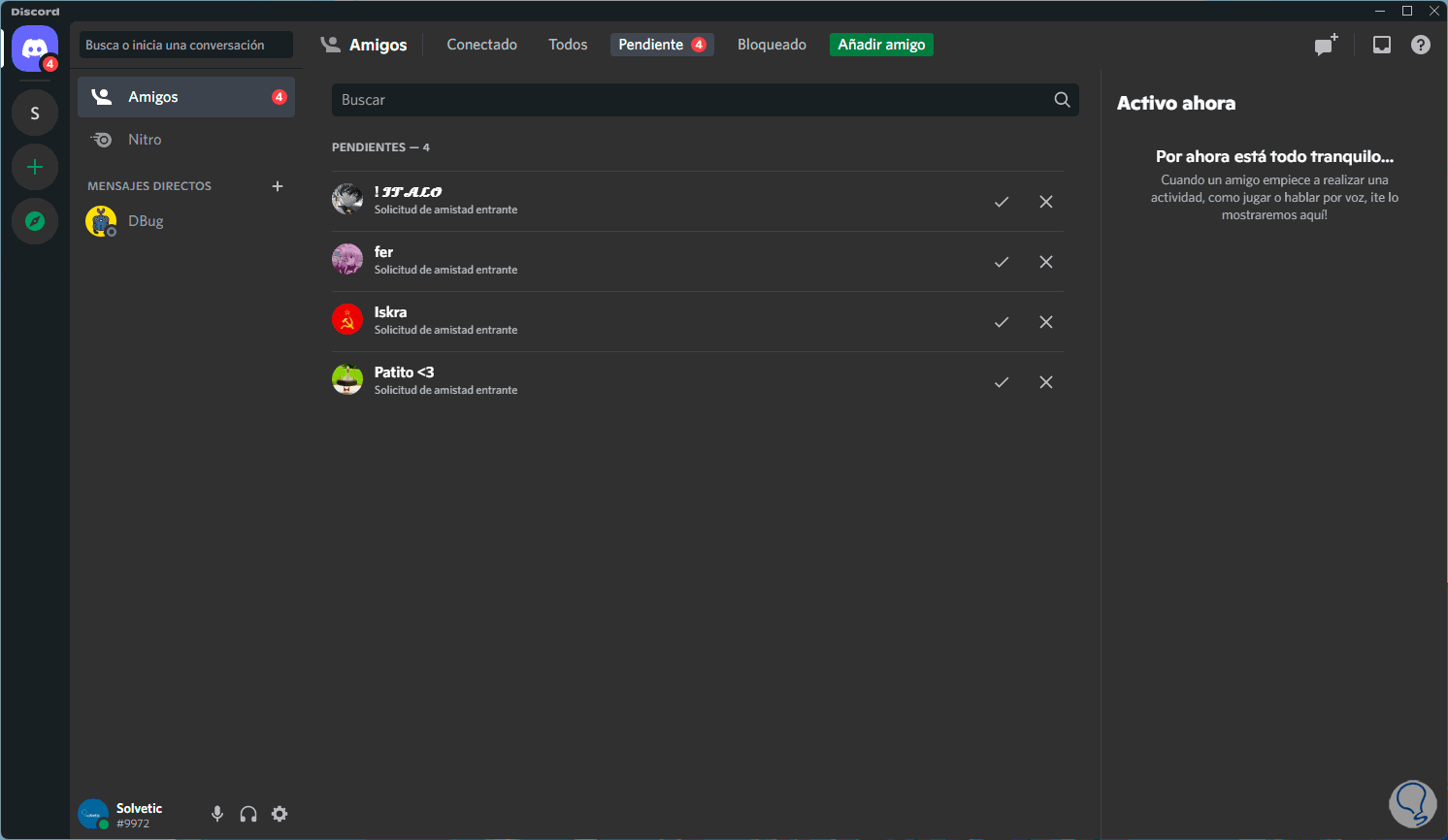1448x840 pixels.
Task: Accept friend request from Patito <3
Action: [x=1002, y=382]
